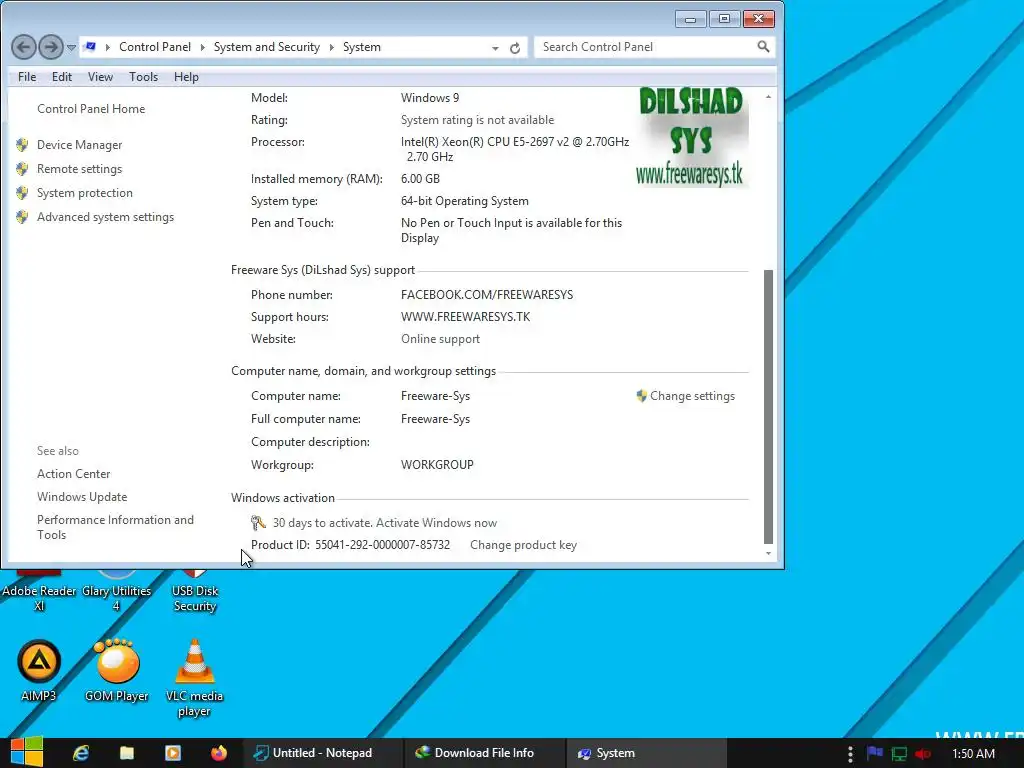Open the recent pages dropdown arrow
This screenshot has width=1024, height=768.
pyautogui.click(x=71, y=48)
